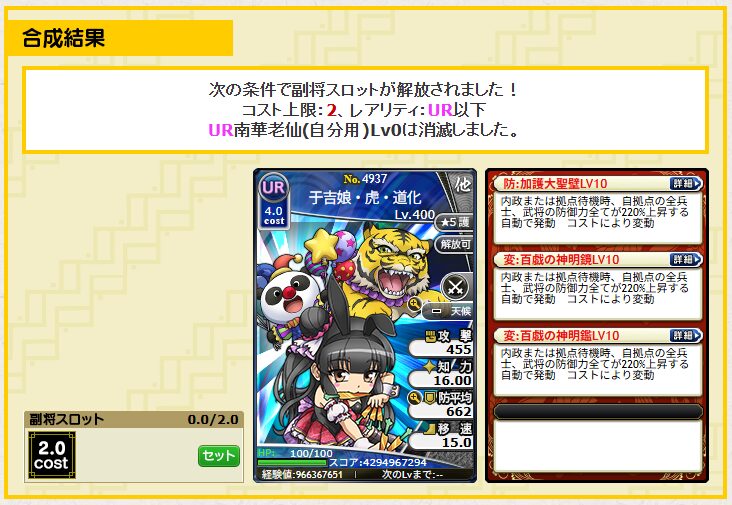Click the green セット button
This screenshot has height=505, width=732.
[x=218, y=456]
